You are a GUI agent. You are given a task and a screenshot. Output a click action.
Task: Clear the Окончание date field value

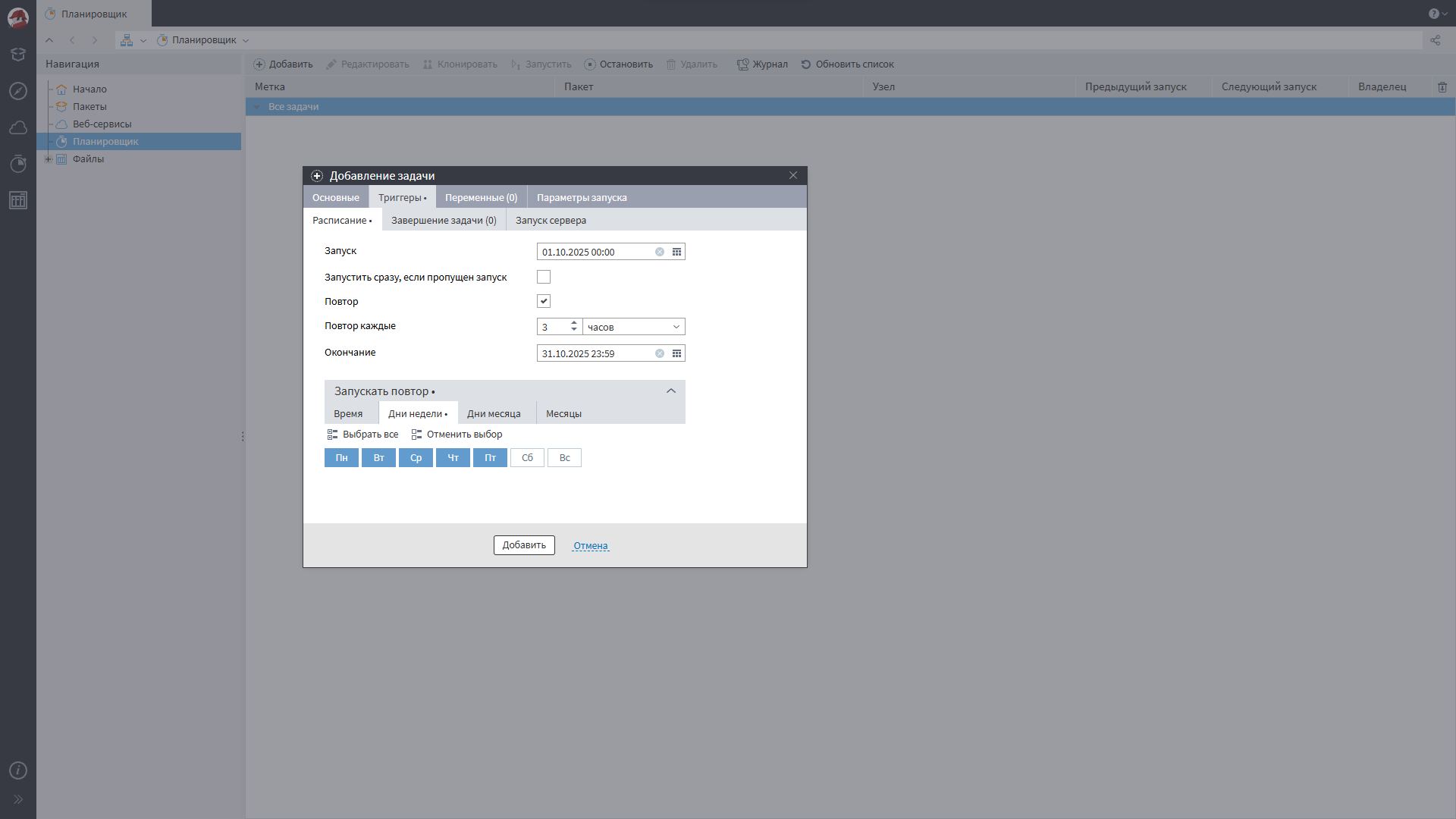point(660,353)
